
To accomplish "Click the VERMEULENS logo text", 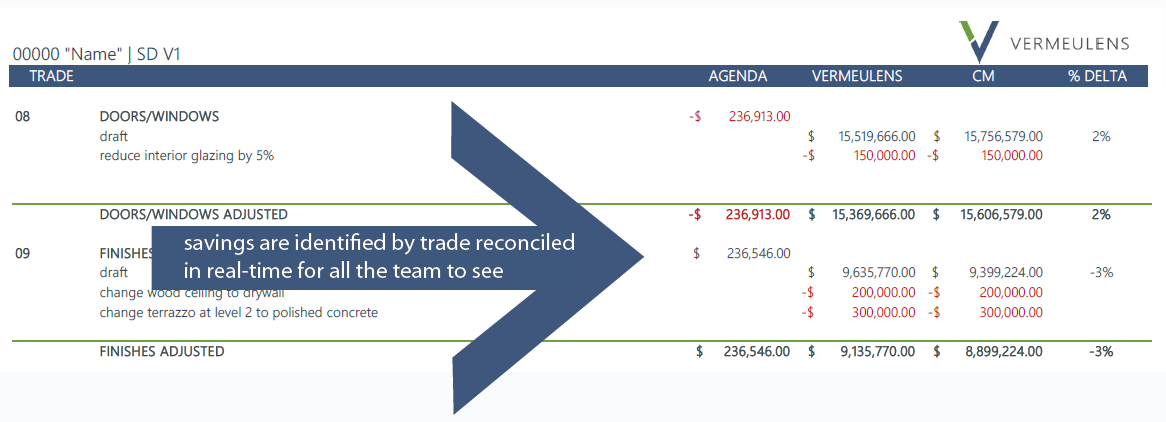I will click(1070, 44).
